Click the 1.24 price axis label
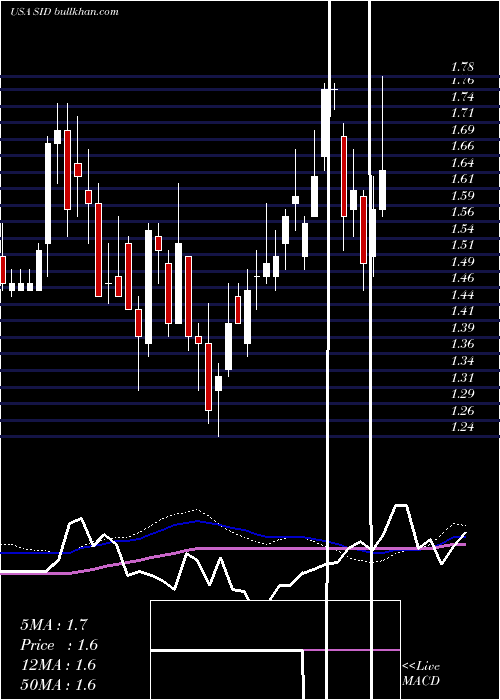 462,426
